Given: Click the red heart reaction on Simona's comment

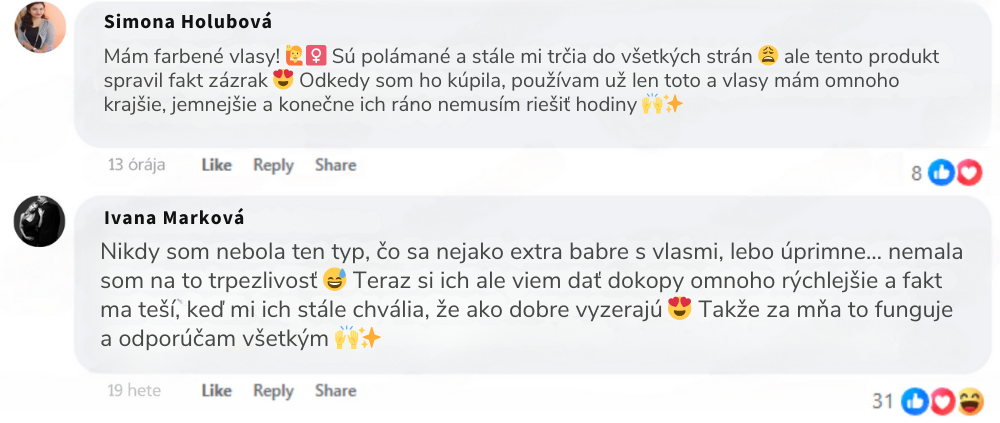Looking at the screenshot, I should coord(968,173).
